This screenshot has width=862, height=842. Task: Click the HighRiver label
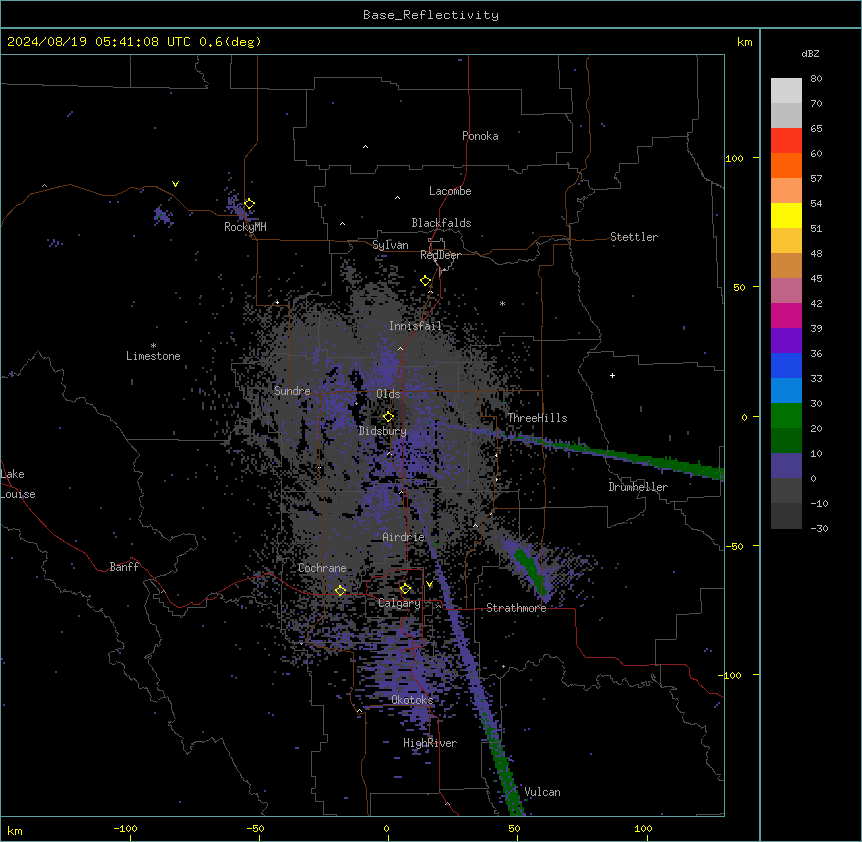point(430,743)
